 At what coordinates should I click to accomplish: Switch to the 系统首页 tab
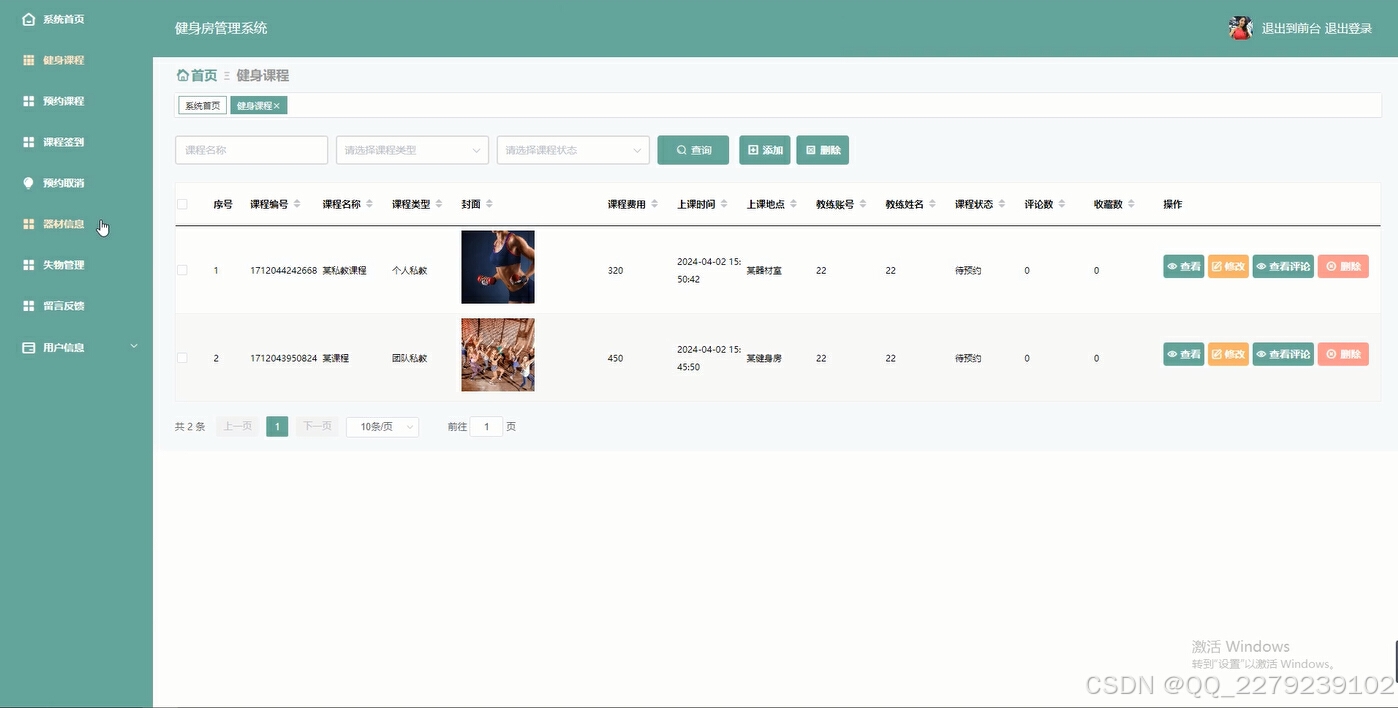tap(201, 104)
